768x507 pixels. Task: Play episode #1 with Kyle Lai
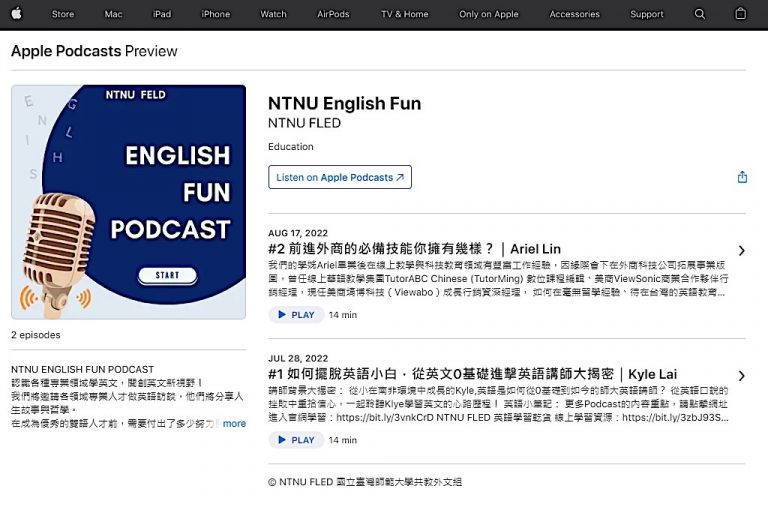(x=296, y=440)
